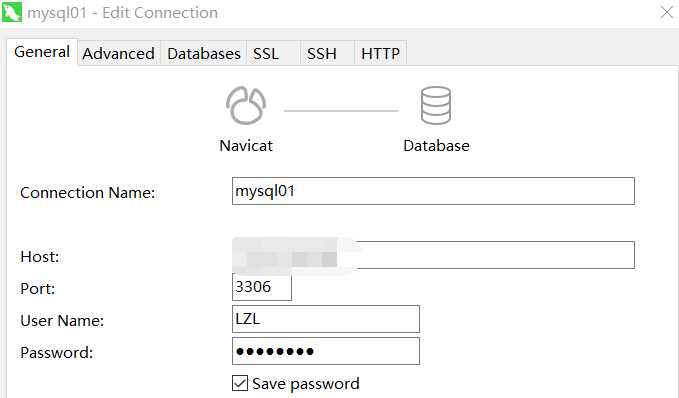
Task: Go to the HTTP tab
Action: tap(380, 53)
